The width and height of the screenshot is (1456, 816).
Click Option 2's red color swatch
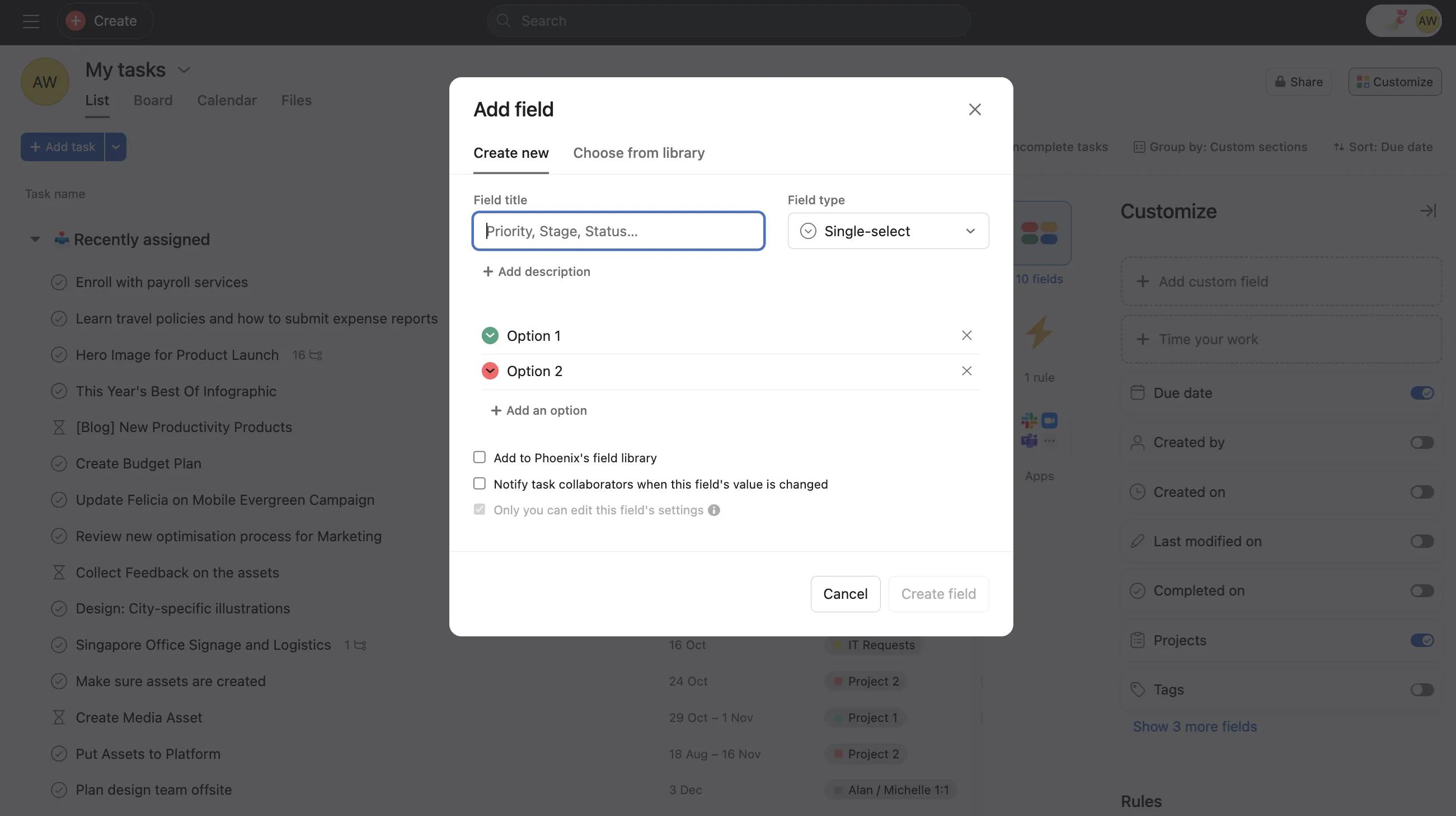tap(490, 371)
